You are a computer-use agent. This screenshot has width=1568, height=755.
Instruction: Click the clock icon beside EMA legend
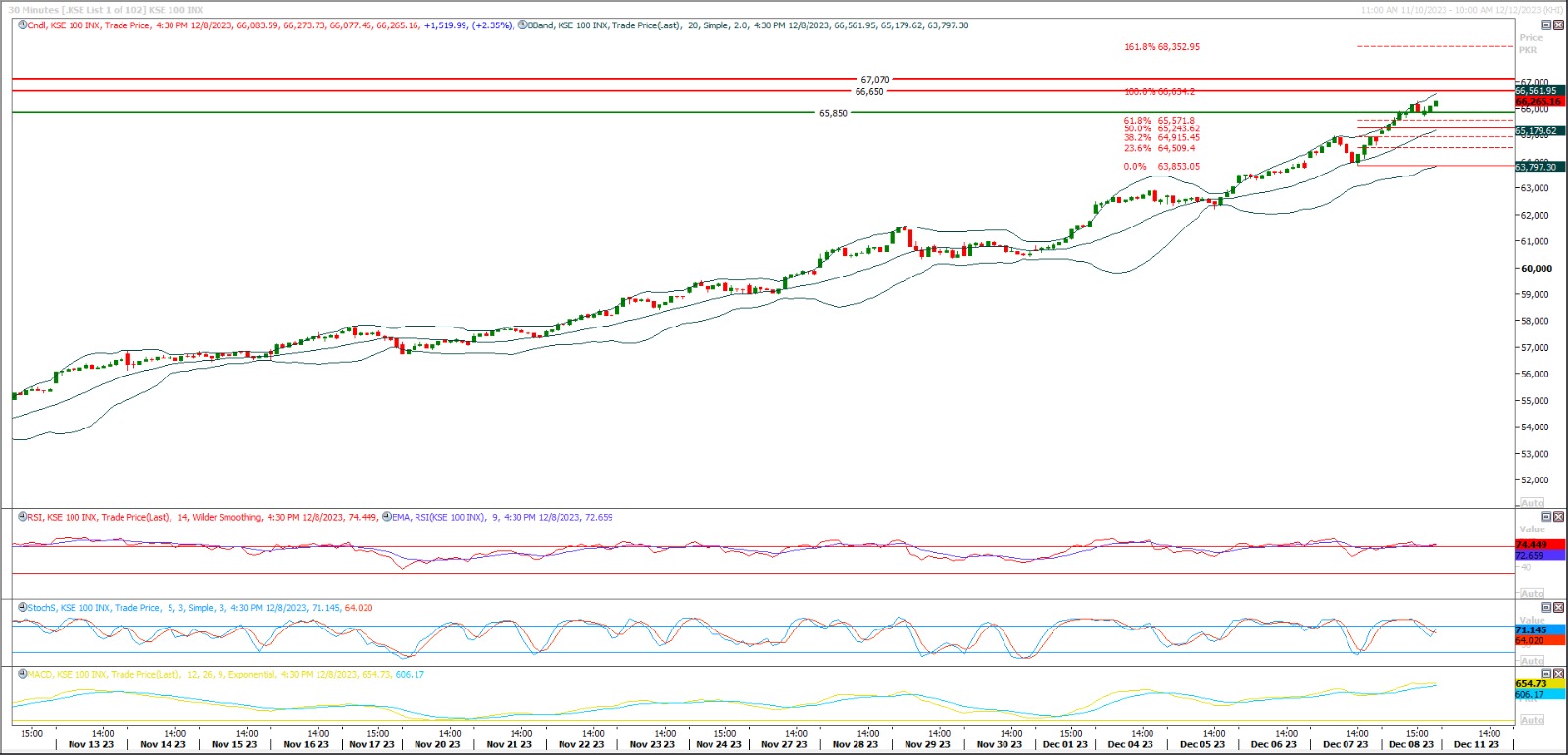pyautogui.click(x=386, y=517)
